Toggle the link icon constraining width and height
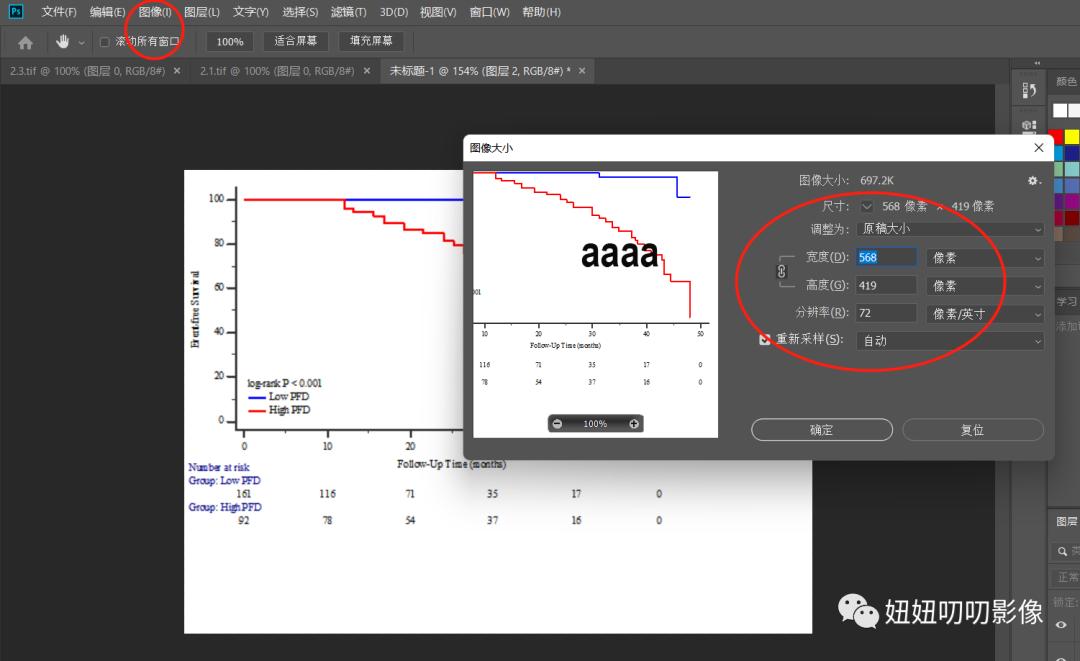1080x661 pixels. point(781,271)
